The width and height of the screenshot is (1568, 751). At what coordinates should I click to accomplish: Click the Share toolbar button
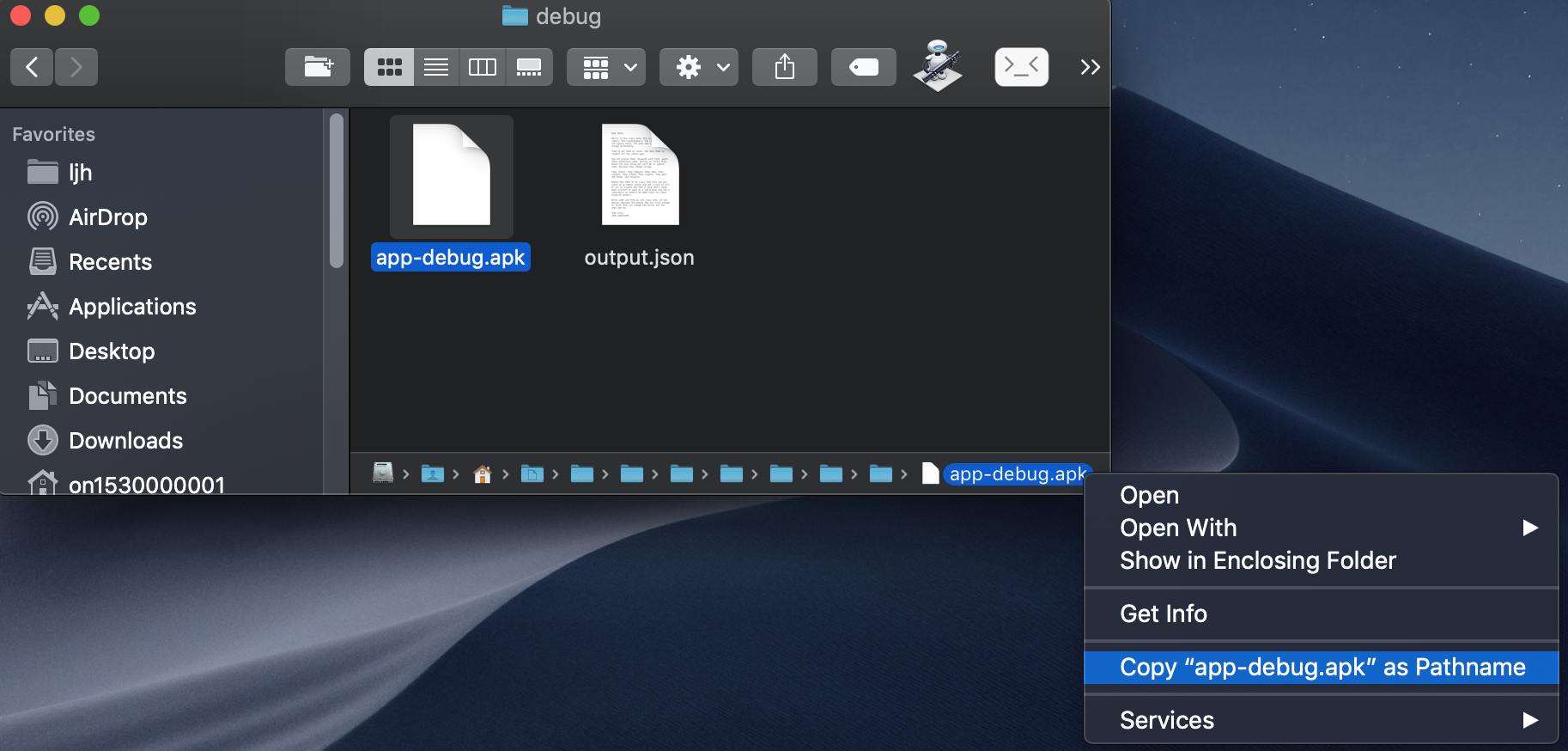pyautogui.click(x=785, y=67)
